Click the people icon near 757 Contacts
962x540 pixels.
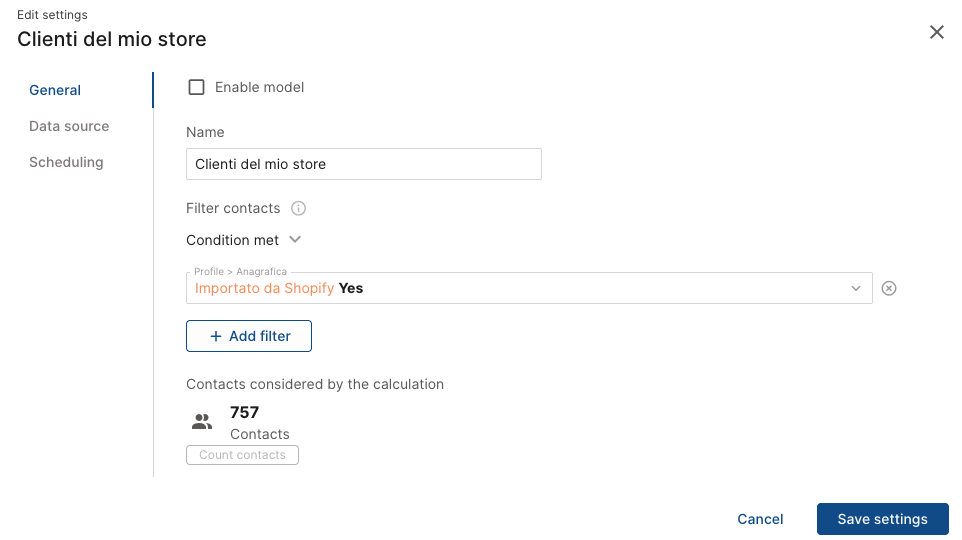coord(202,422)
